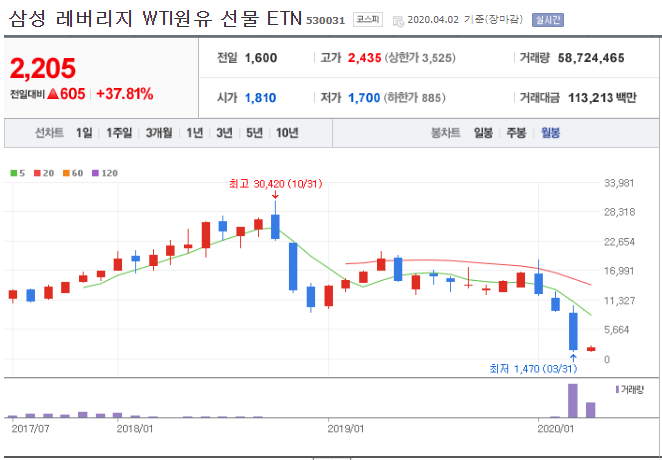Image resolution: width=662 pixels, height=460 pixels.
Task: Click the 최고 30,420 (10/31) label
Action: click(275, 184)
